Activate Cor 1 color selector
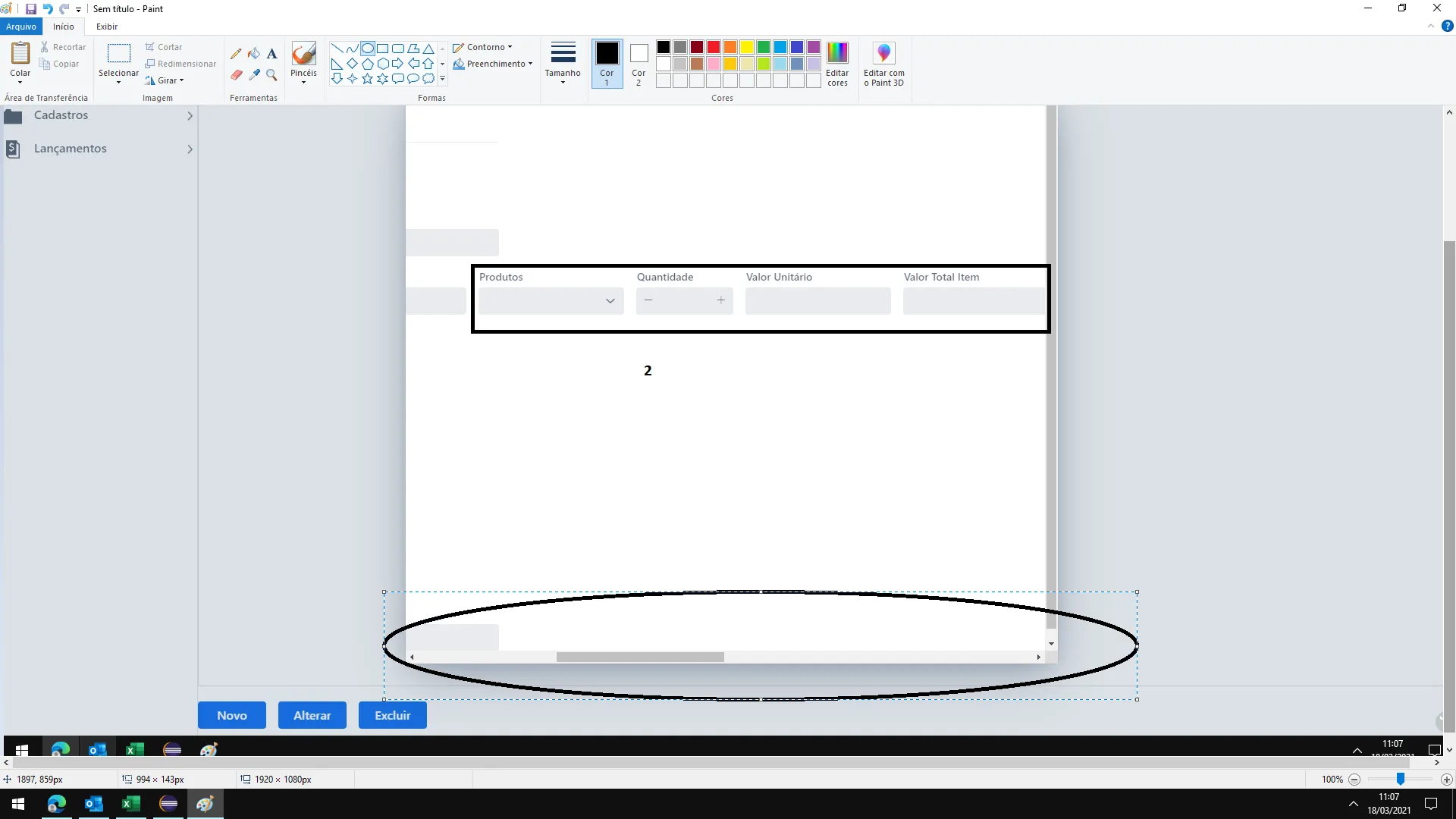This screenshot has width=1456, height=819. pyautogui.click(x=607, y=63)
